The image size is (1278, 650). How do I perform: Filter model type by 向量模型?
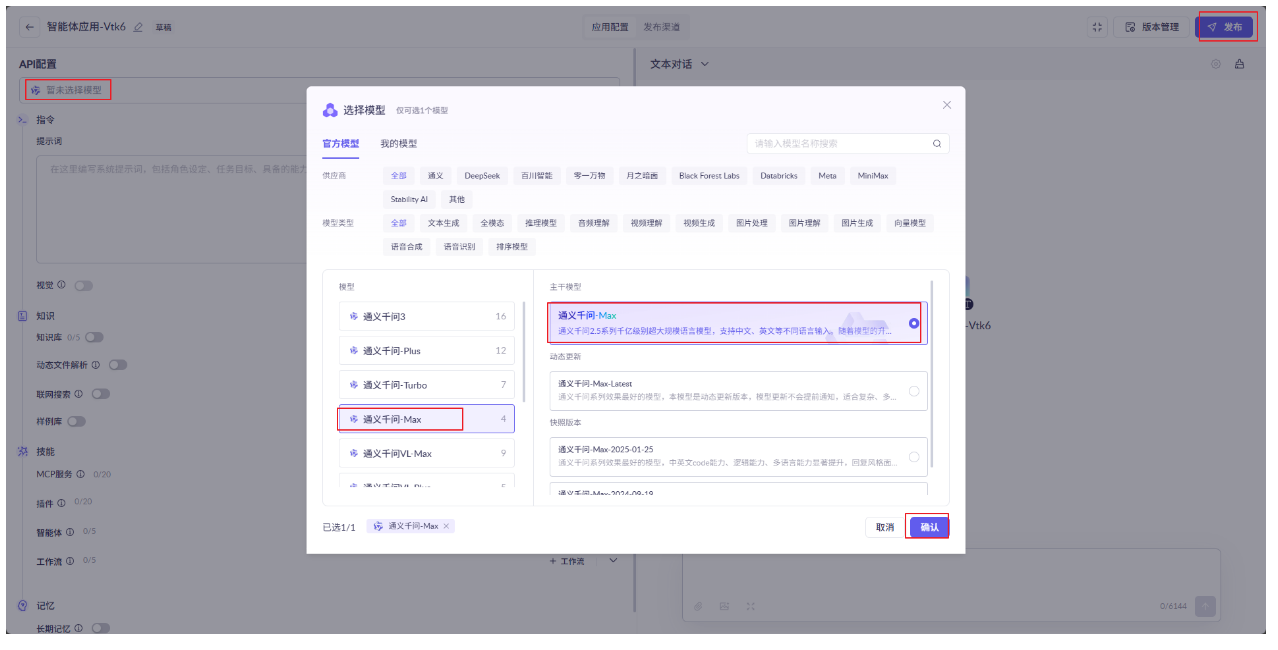[x=910, y=223]
